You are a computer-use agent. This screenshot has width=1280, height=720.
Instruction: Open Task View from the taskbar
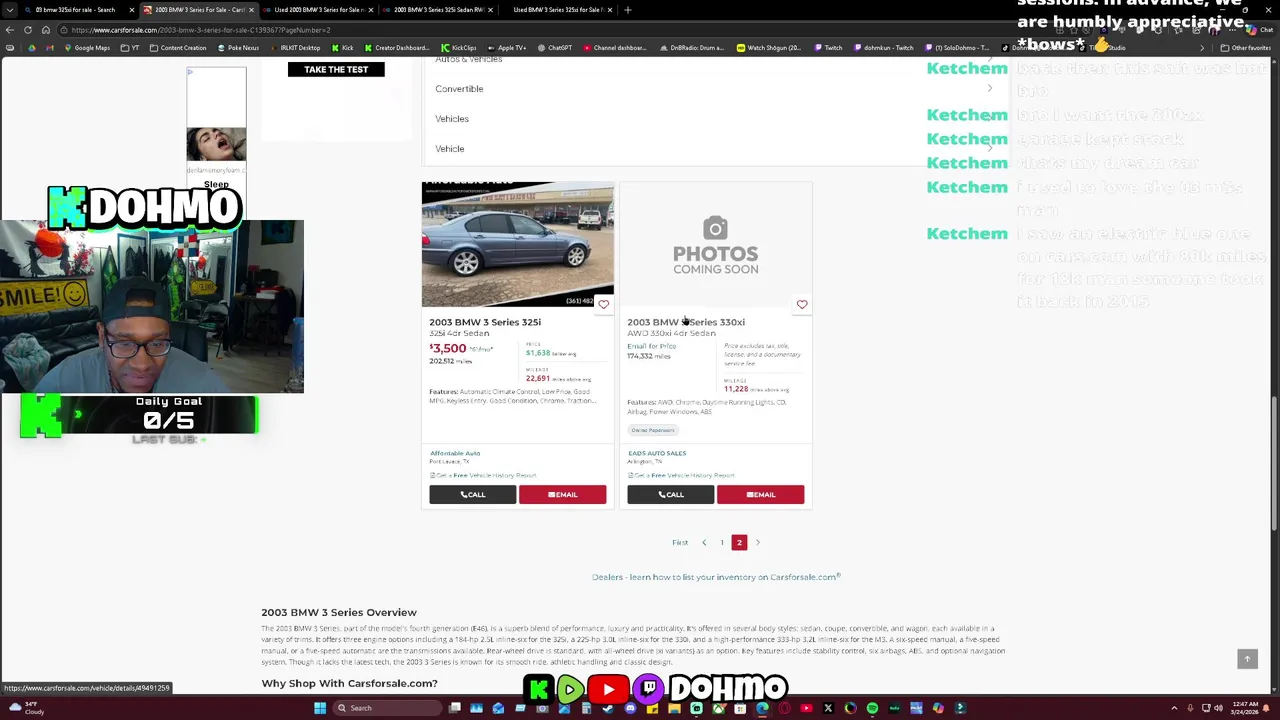point(455,708)
